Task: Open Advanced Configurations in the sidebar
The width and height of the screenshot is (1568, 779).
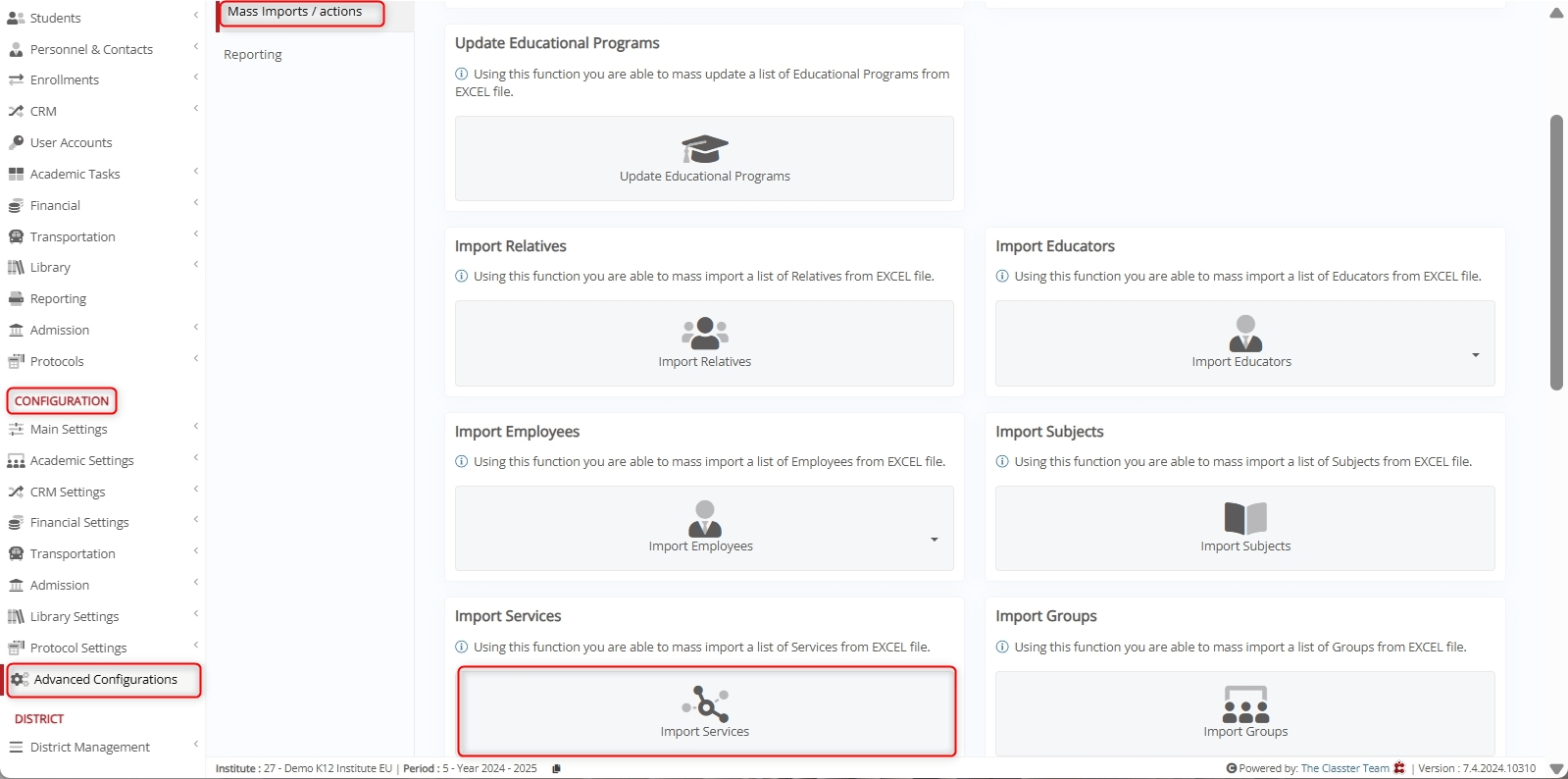Action: coord(105,679)
